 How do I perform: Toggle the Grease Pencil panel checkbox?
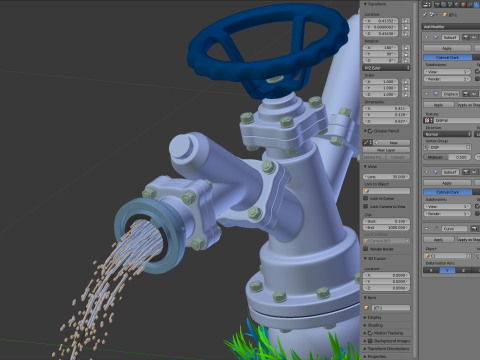[x=370, y=131]
